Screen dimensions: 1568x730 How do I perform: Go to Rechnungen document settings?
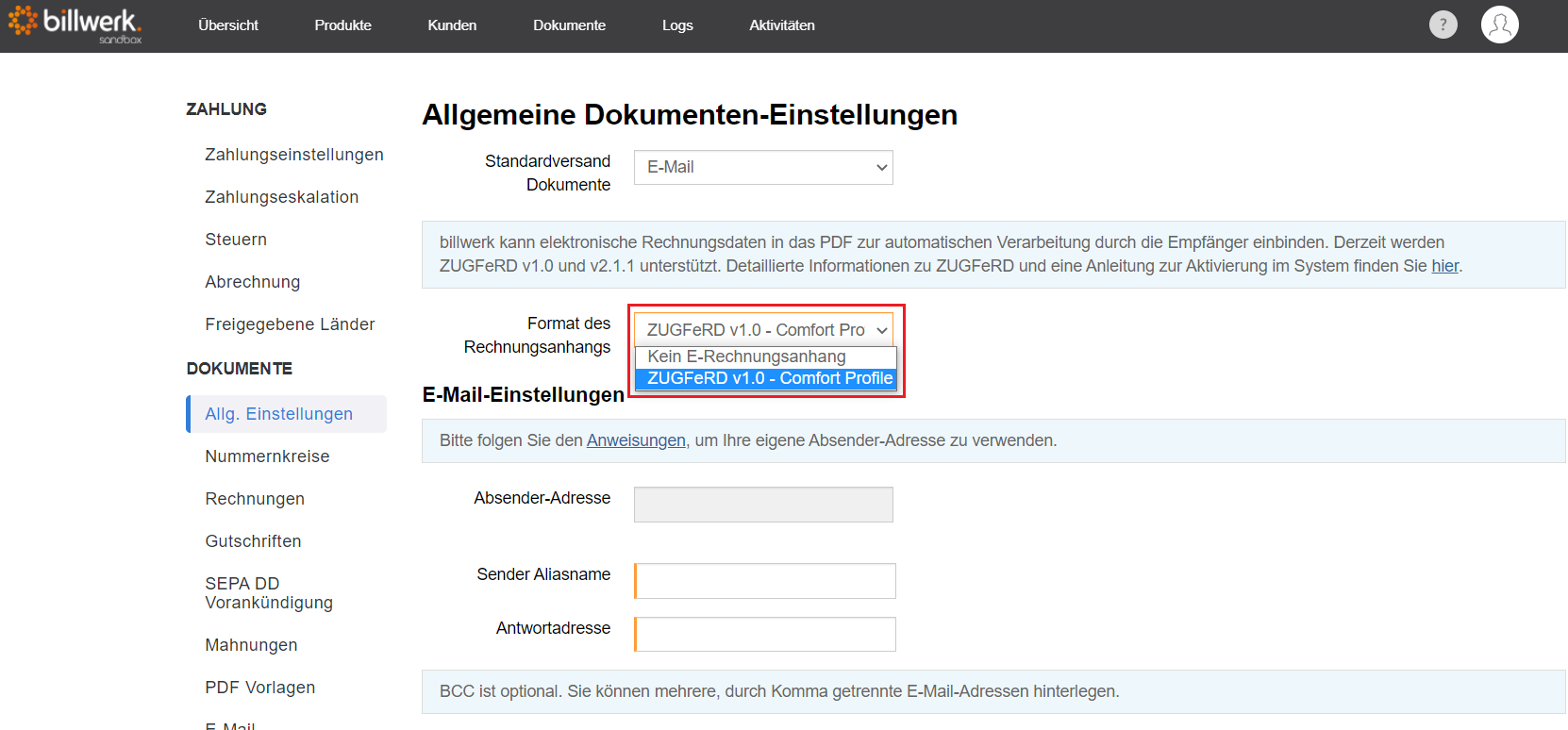(255, 499)
